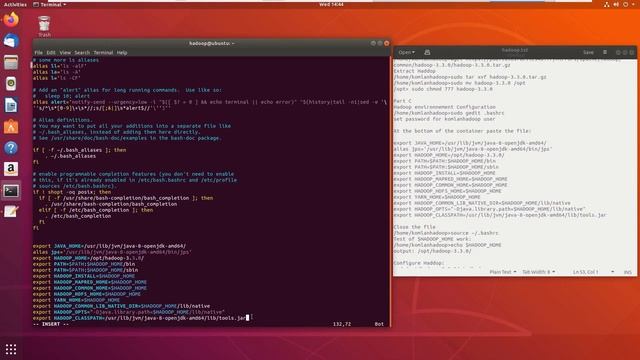
Task: Click 'export JAVA_HOME' line in terminal
Action: (109, 246)
